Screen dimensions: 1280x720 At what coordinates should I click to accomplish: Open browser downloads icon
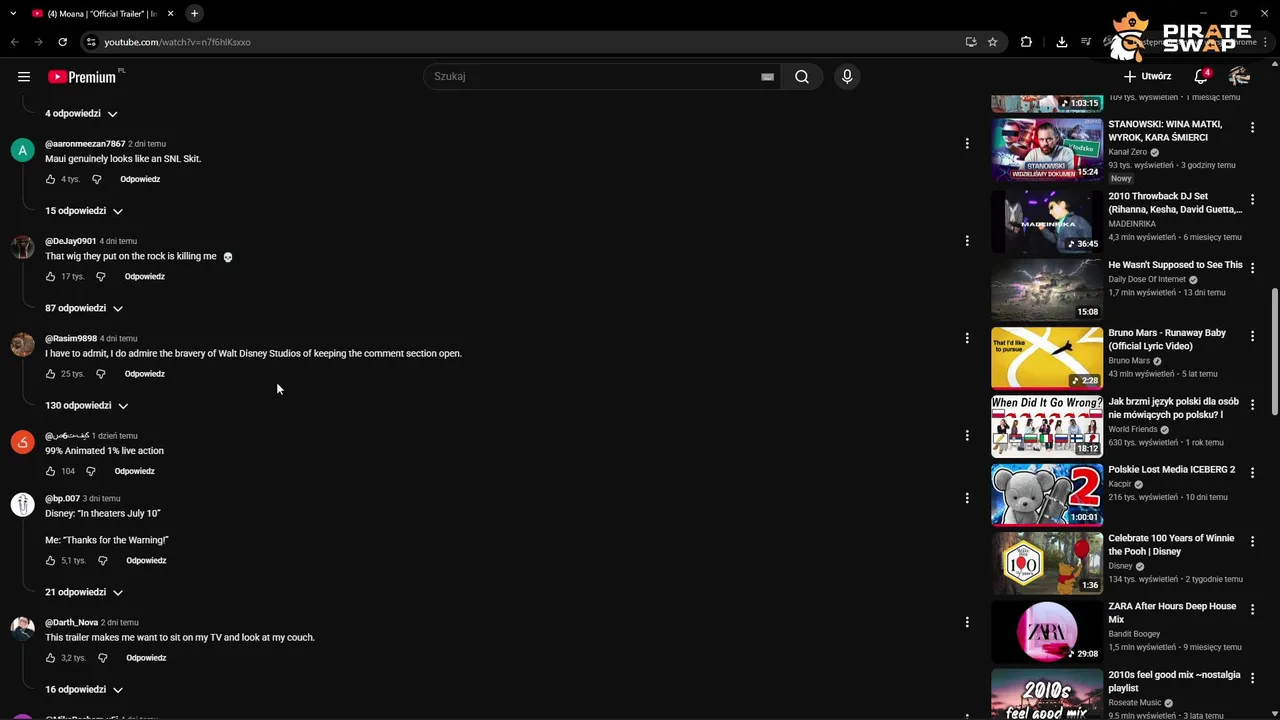1061,42
